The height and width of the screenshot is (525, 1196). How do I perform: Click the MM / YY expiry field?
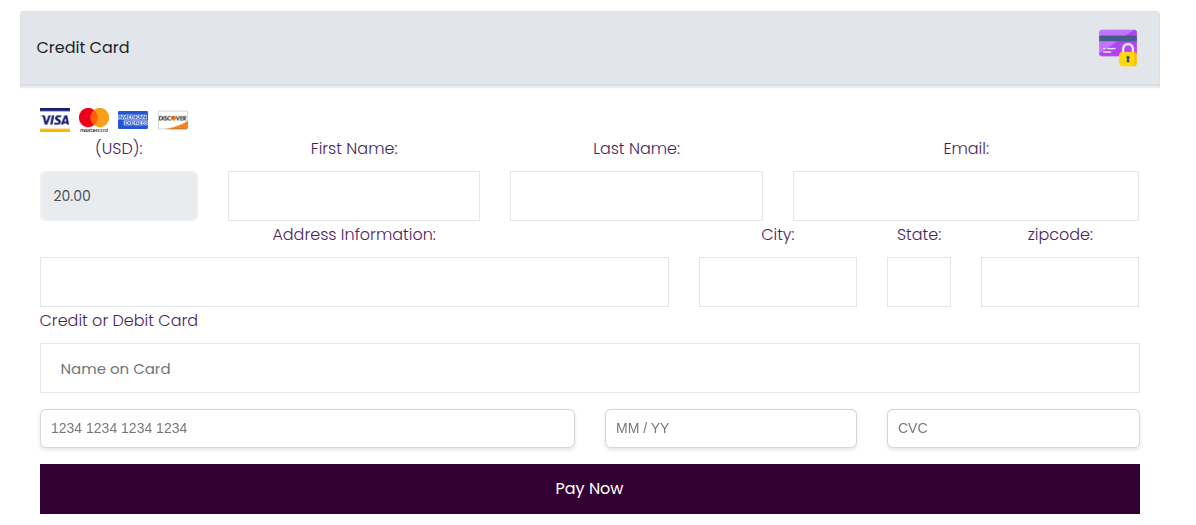(x=731, y=428)
